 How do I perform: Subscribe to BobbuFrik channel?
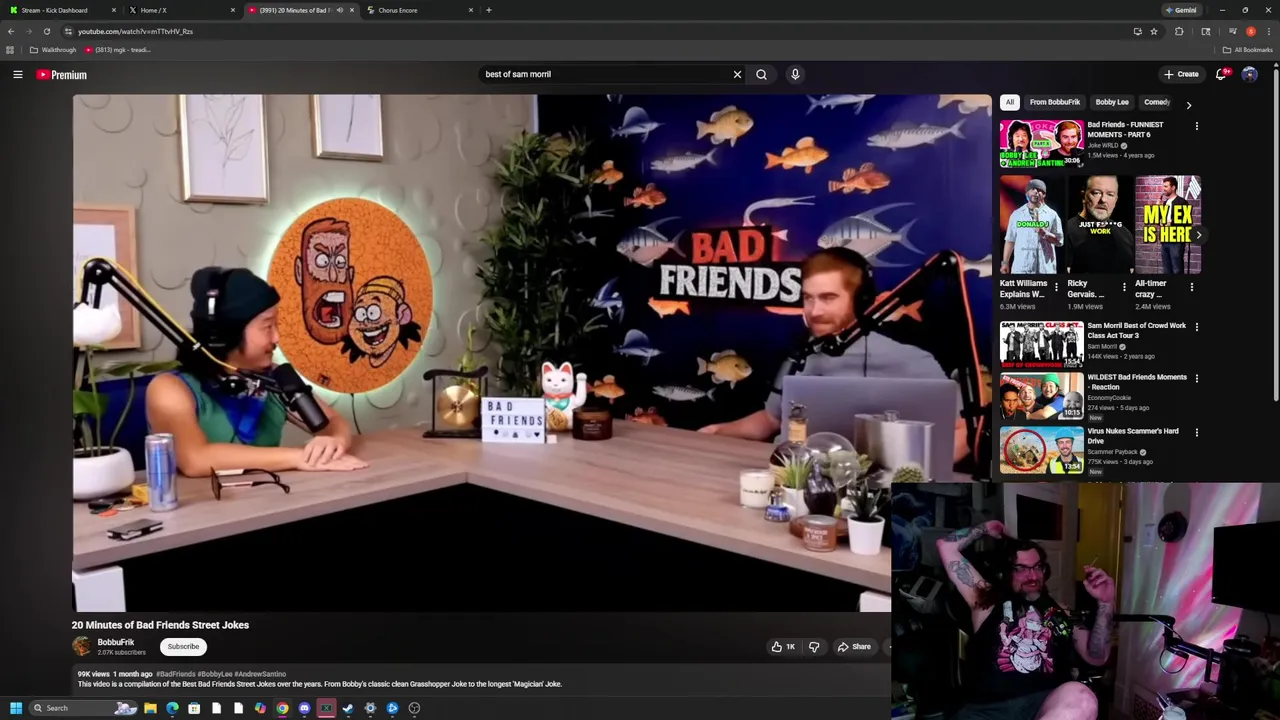click(x=183, y=647)
